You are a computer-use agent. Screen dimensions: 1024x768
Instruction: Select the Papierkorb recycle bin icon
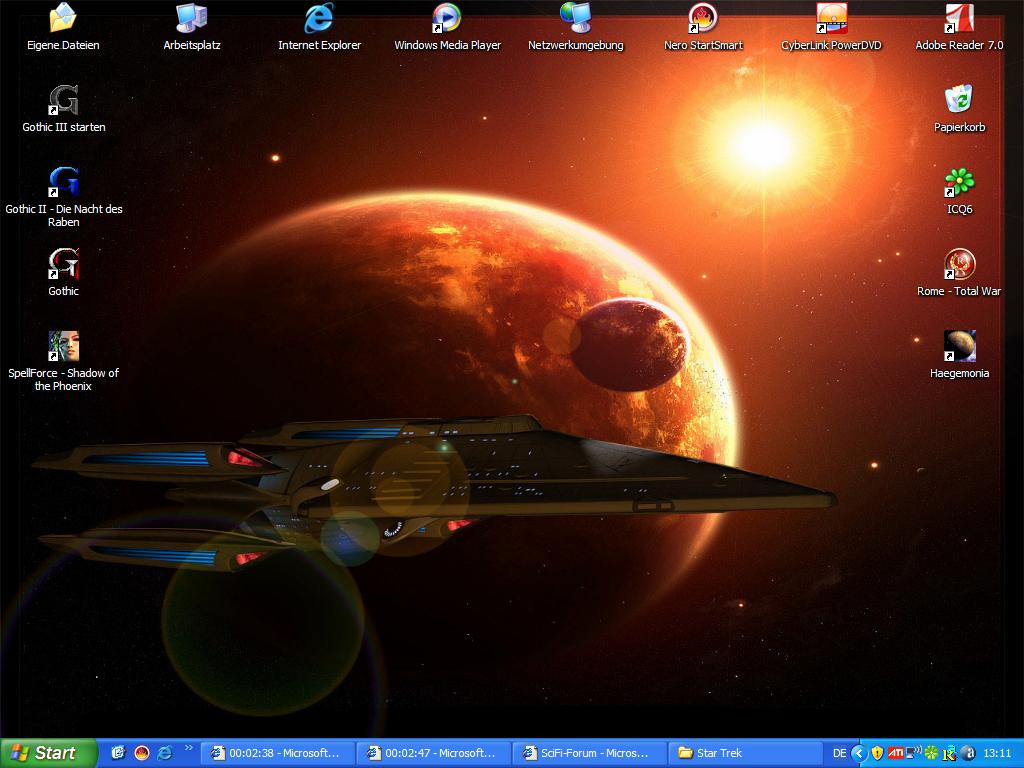point(959,101)
